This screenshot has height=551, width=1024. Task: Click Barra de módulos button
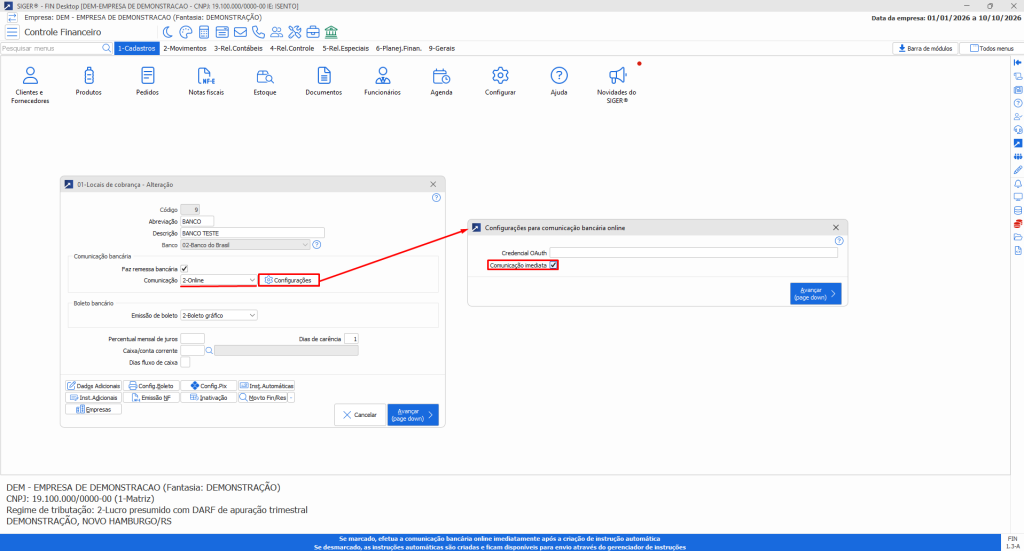coord(925,48)
